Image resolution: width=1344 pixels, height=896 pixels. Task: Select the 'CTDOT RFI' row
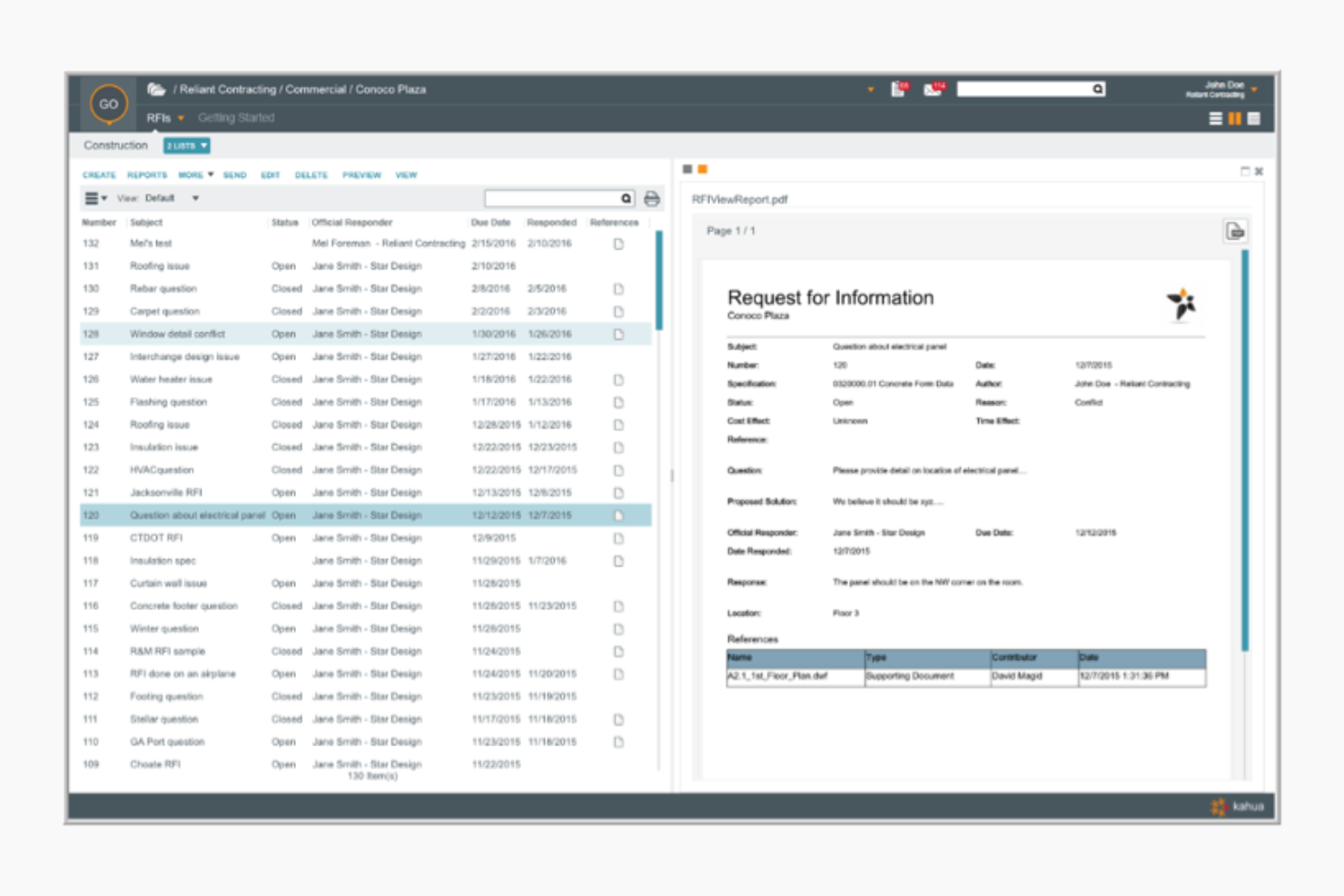click(366, 538)
